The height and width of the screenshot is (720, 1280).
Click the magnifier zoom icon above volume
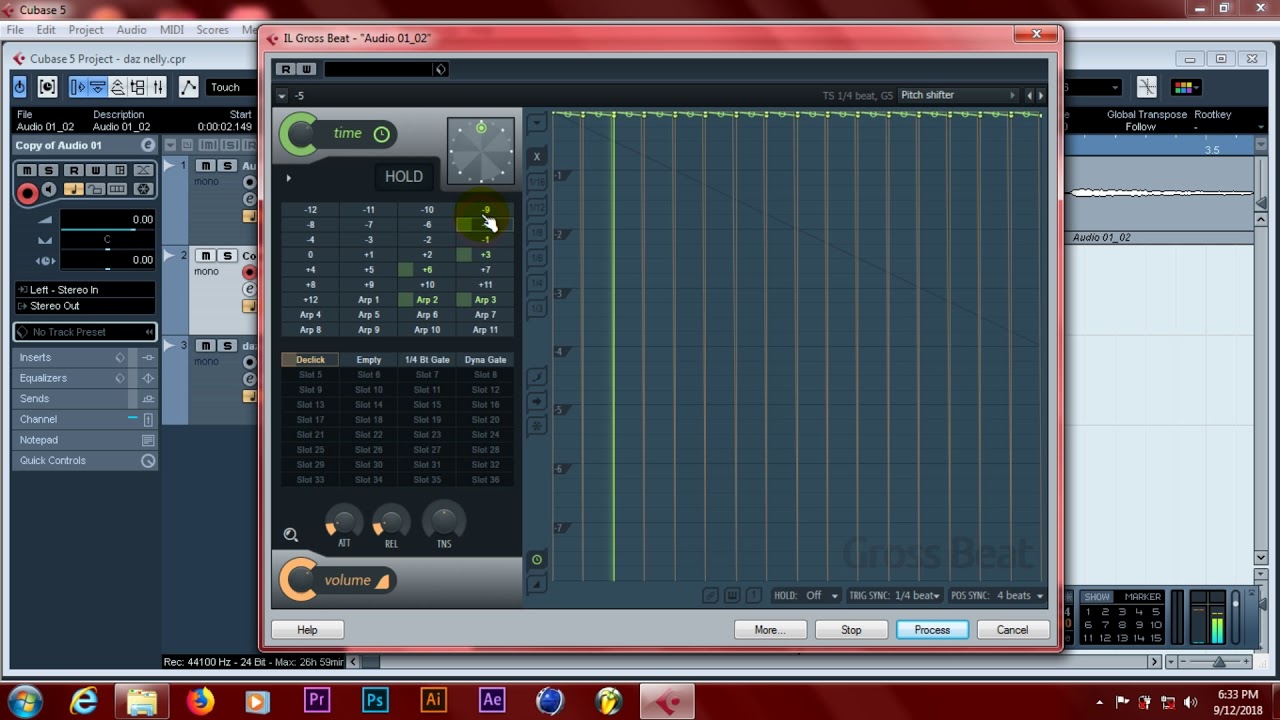pyautogui.click(x=291, y=535)
